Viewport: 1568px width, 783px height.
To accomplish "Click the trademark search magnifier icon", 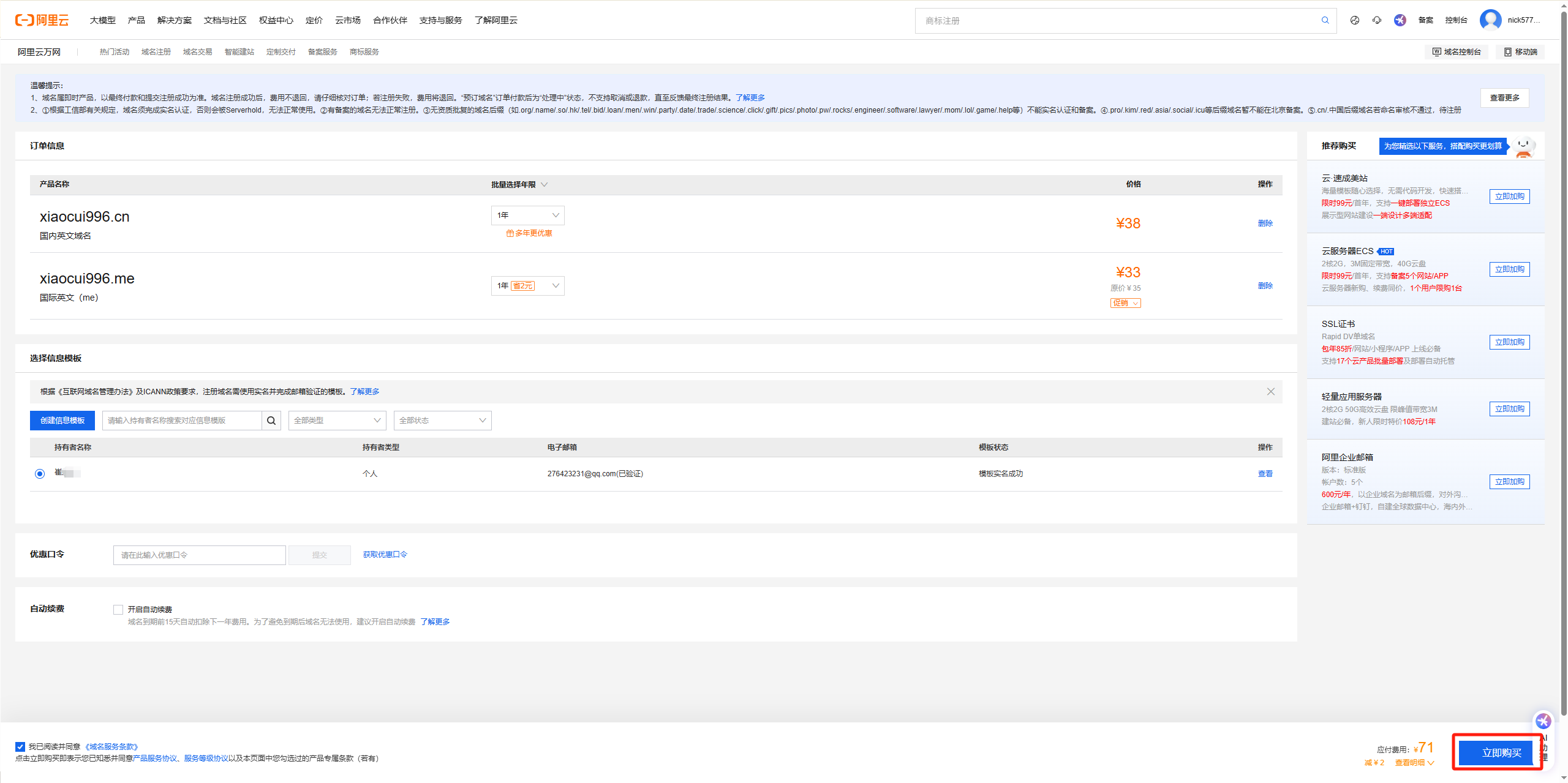I will pos(1325,20).
